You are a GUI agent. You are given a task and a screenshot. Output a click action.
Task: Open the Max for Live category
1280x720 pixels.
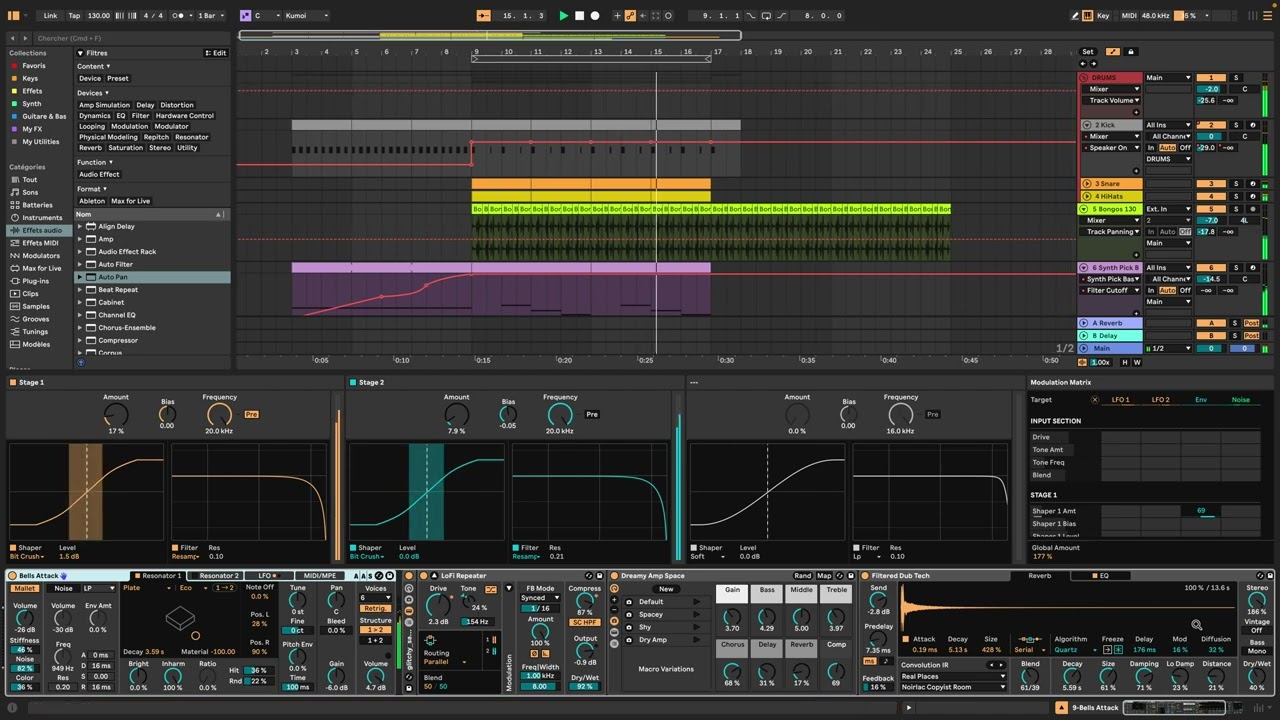41,268
